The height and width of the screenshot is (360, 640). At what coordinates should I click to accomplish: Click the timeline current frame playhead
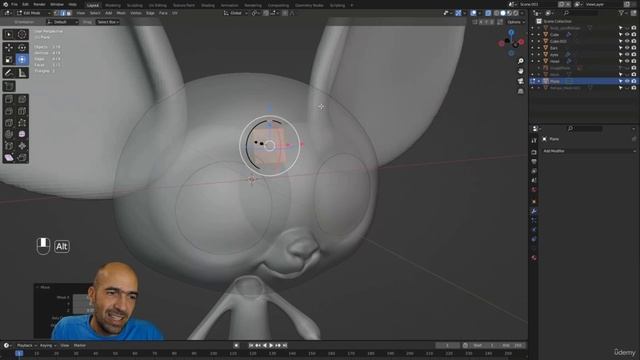pyautogui.click(x=19, y=353)
